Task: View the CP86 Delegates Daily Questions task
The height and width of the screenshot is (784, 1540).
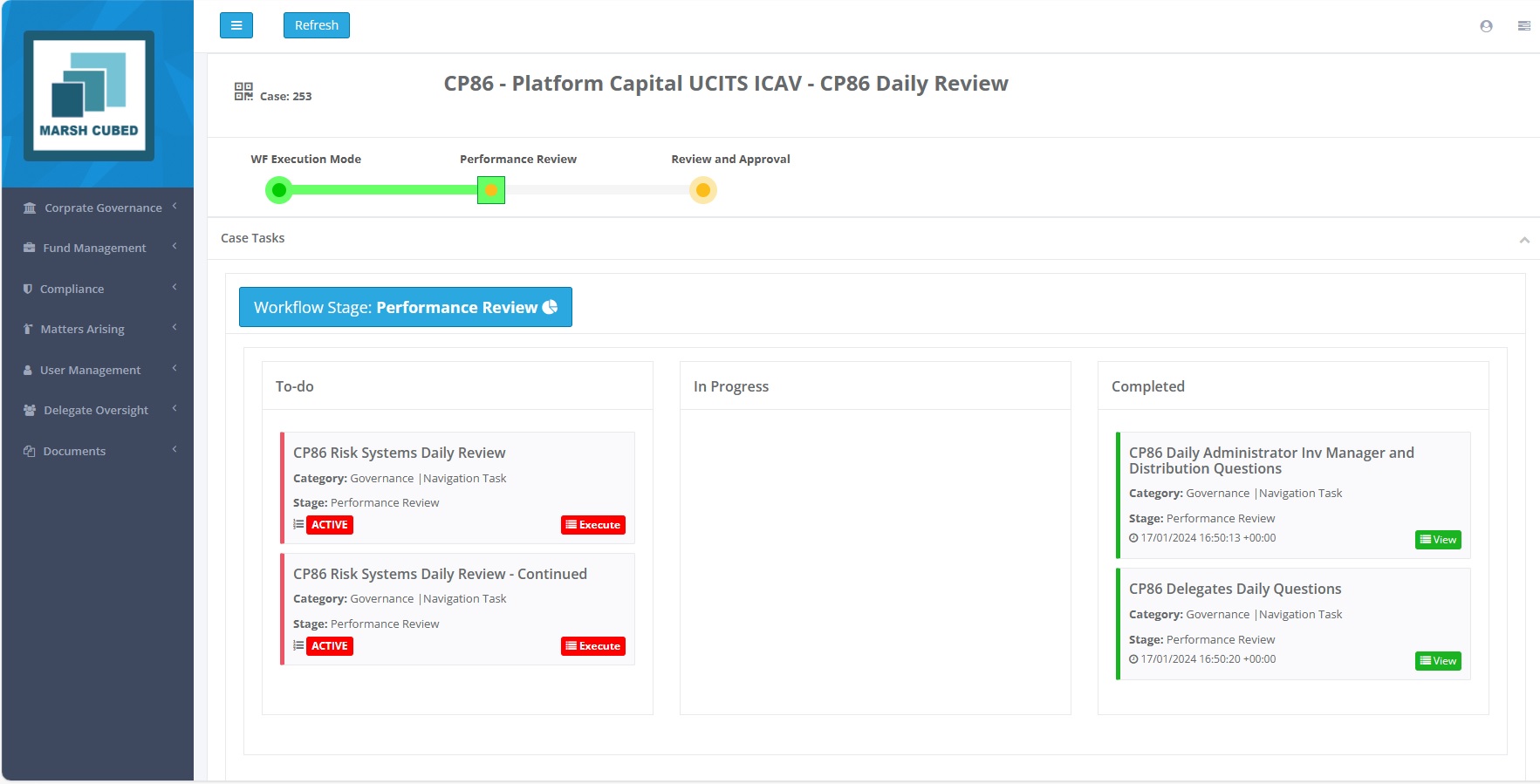Action: [1437, 661]
